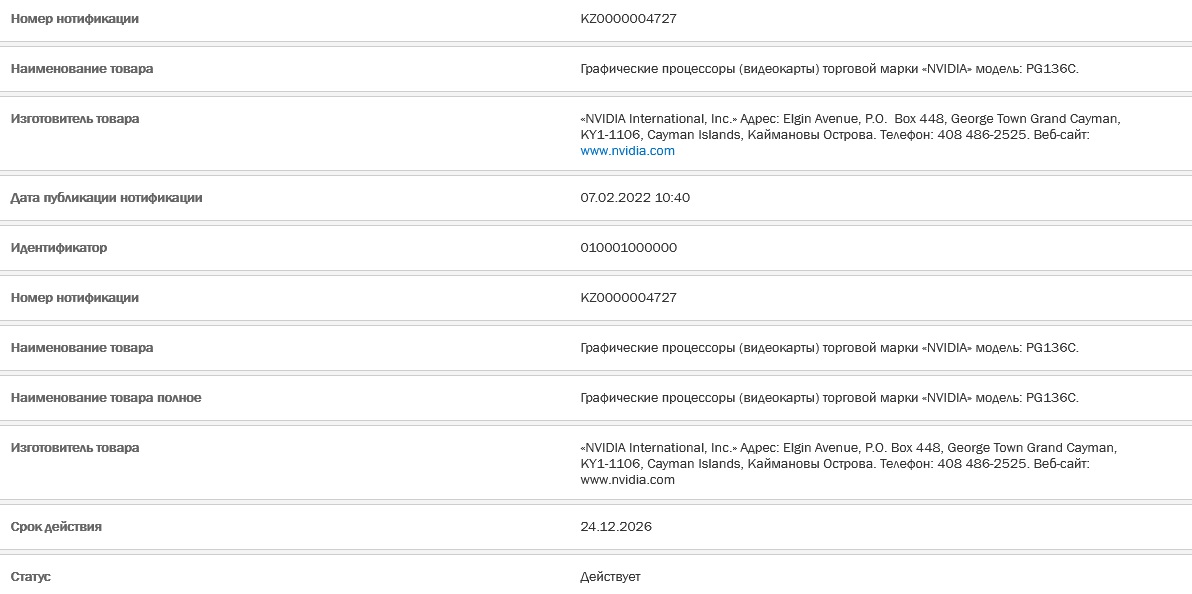The height and width of the screenshot is (594, 1192).
Task: Click the Наименование товара полное label
Action: point(106,398)
